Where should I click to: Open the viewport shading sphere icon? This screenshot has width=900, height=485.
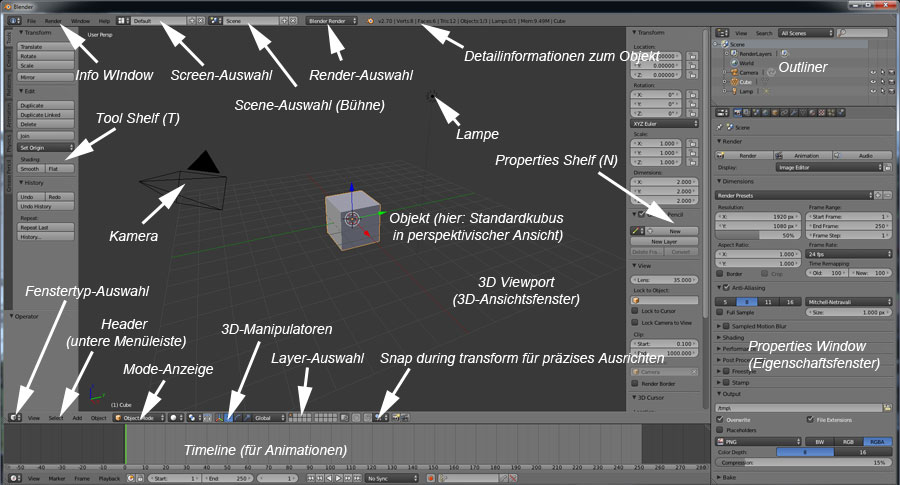click(174, 417)
